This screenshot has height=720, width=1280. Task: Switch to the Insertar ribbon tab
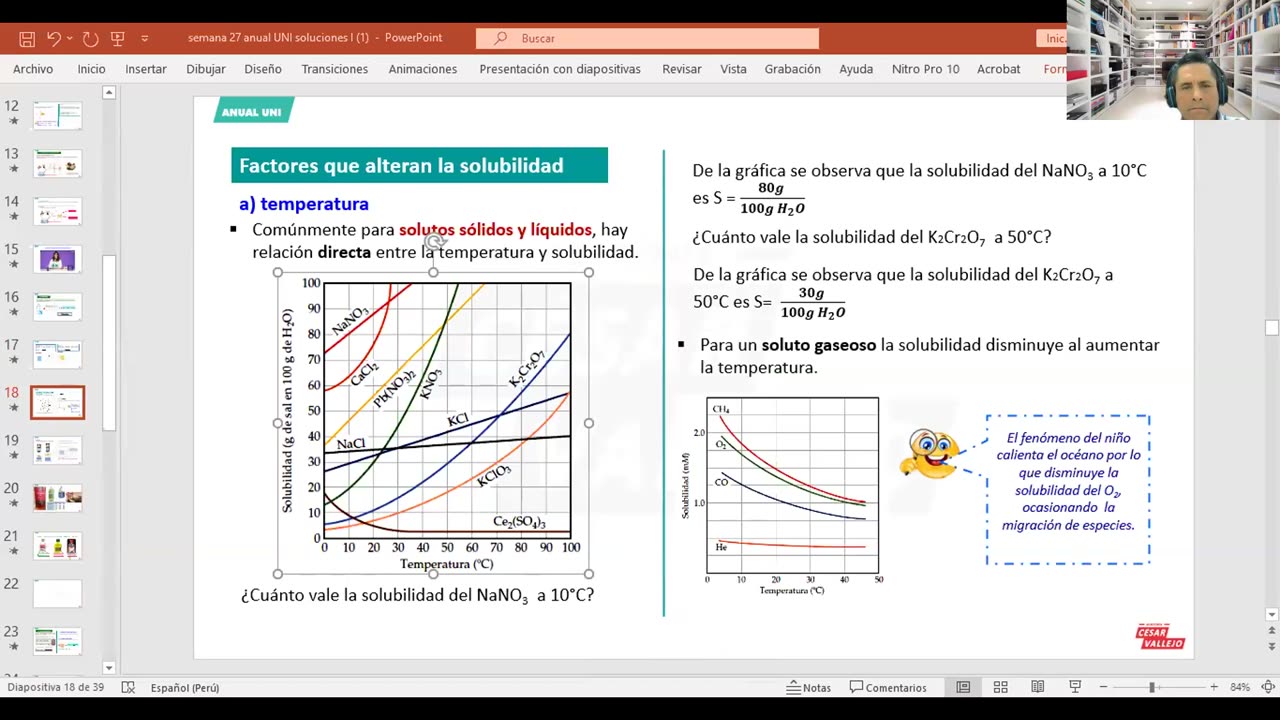coord(146,69)
